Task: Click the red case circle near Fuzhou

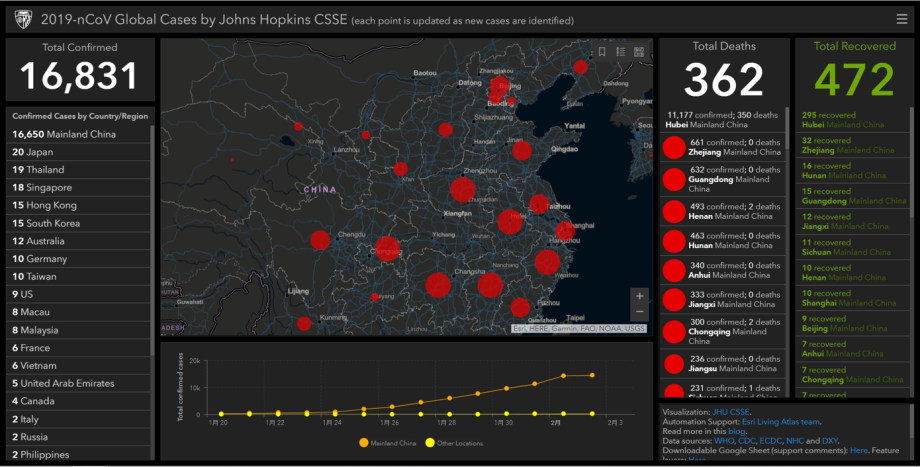Action: click(x=520, y=307)
